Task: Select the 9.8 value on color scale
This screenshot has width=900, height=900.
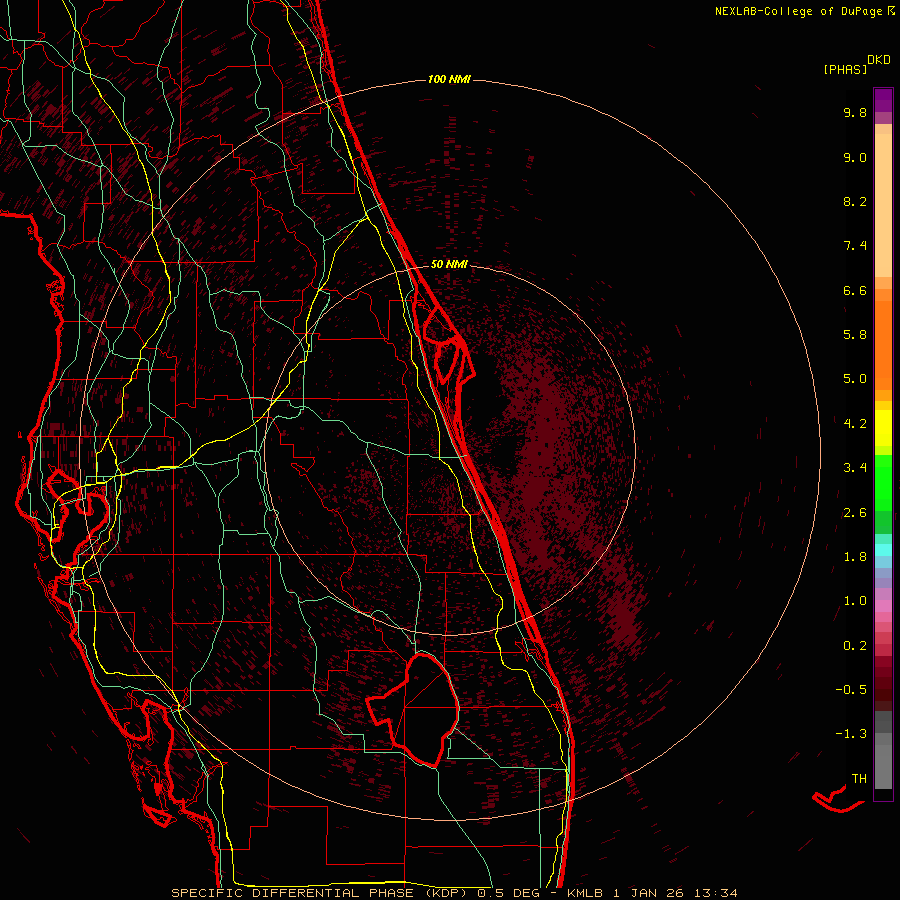Action: click(855, 112)
